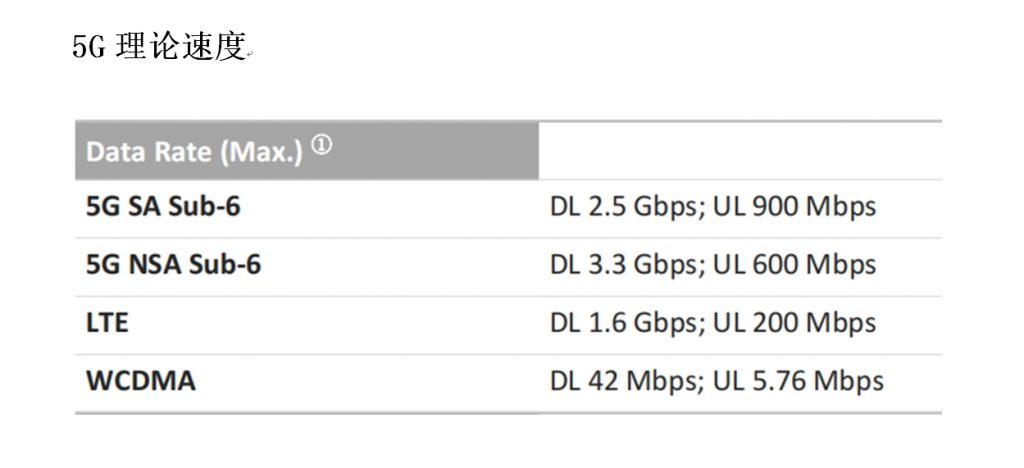Click the 'WCDMA' row label
Screen dimensions: 1024x468
[x=140, y=381]
